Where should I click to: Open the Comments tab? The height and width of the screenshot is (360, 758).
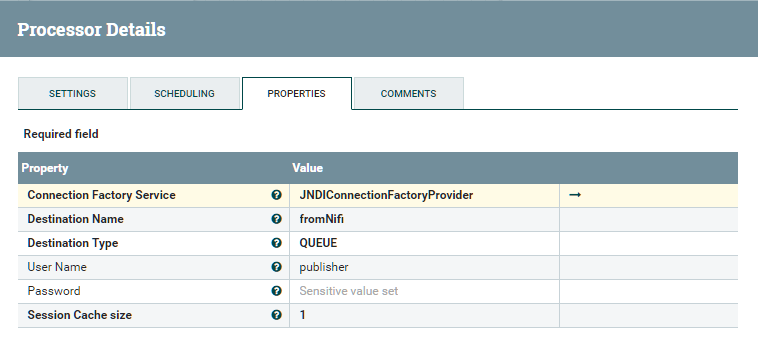point(408,93)
